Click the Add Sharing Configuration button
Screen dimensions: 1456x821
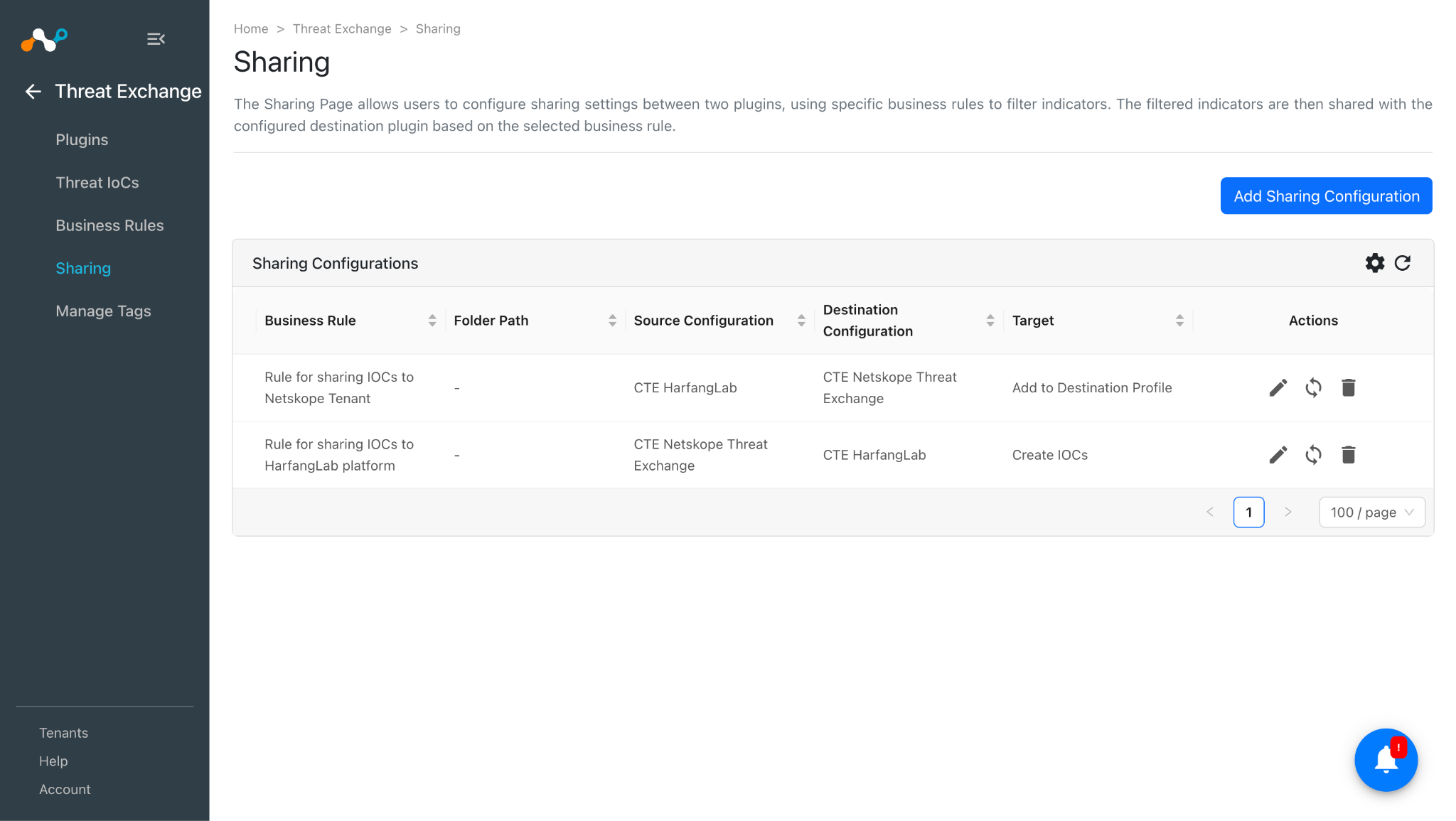point(1326,195)
